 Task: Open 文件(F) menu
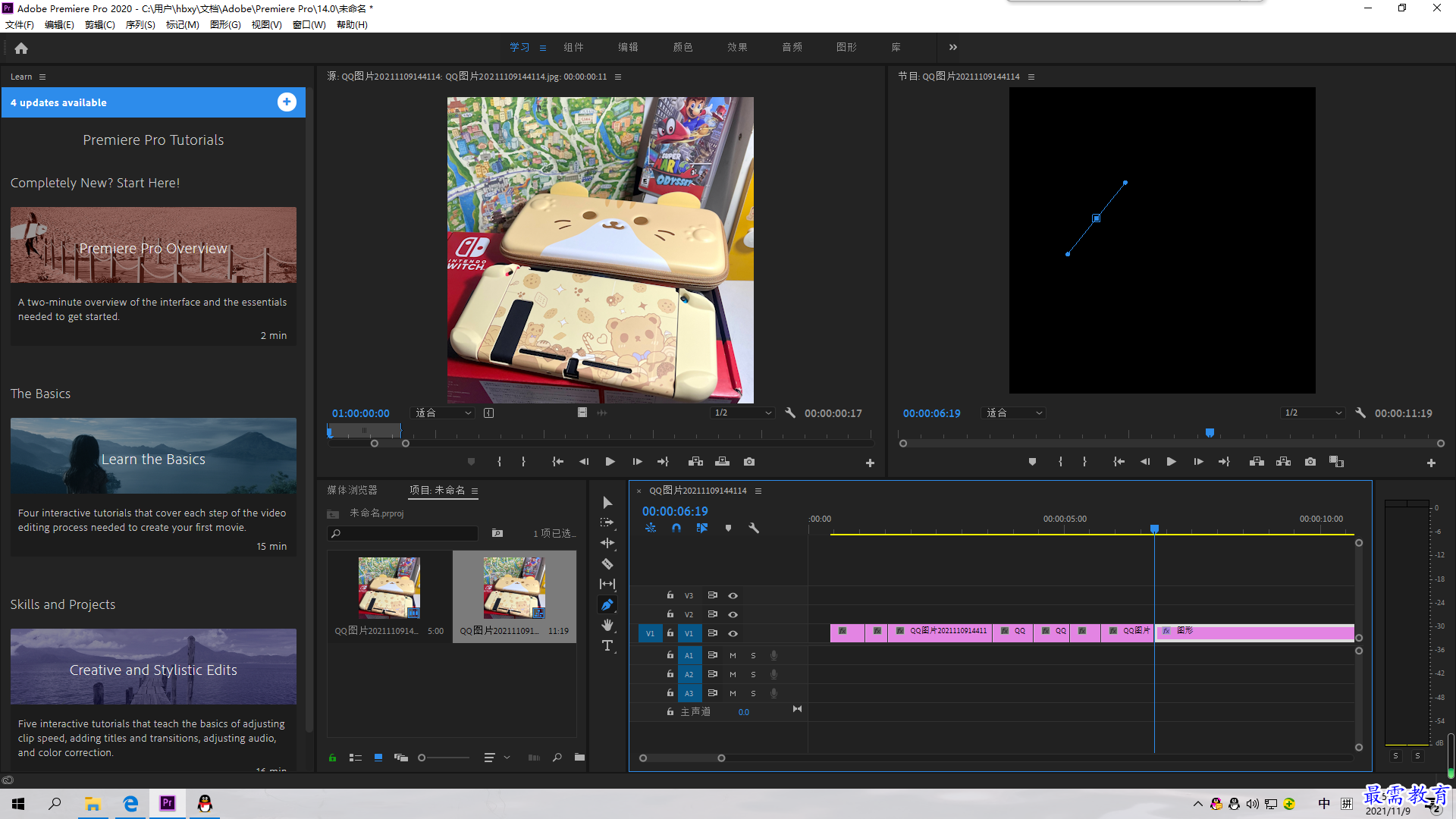point(20,25)
